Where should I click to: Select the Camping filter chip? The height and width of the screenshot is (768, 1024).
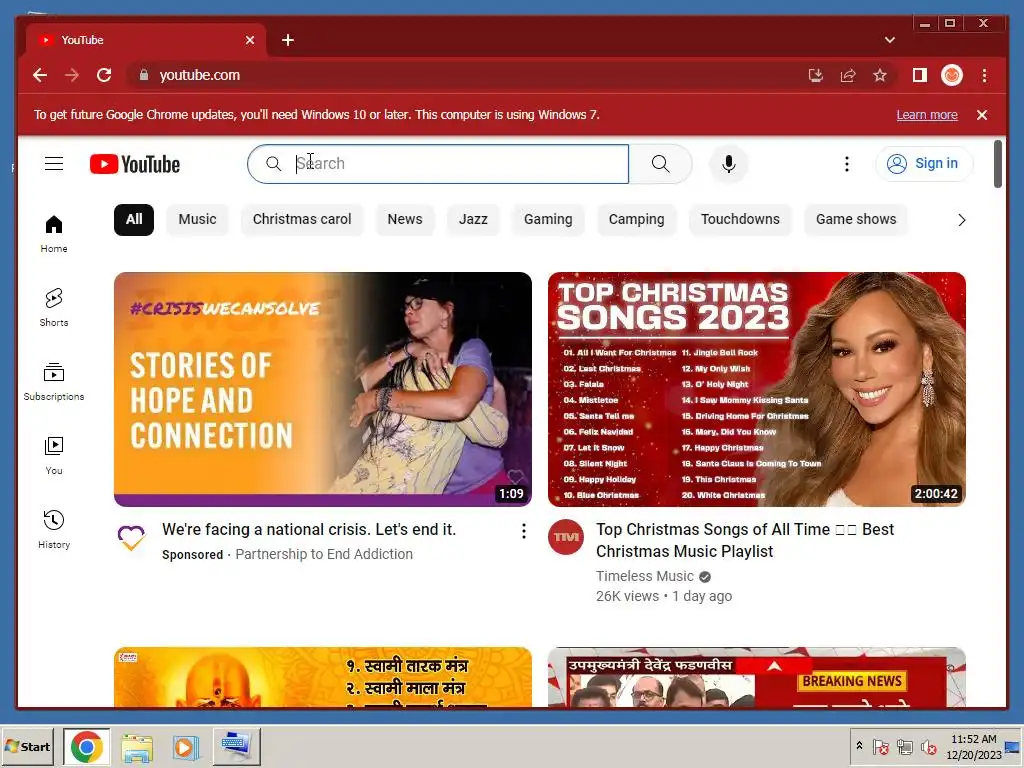coord(636,219)
